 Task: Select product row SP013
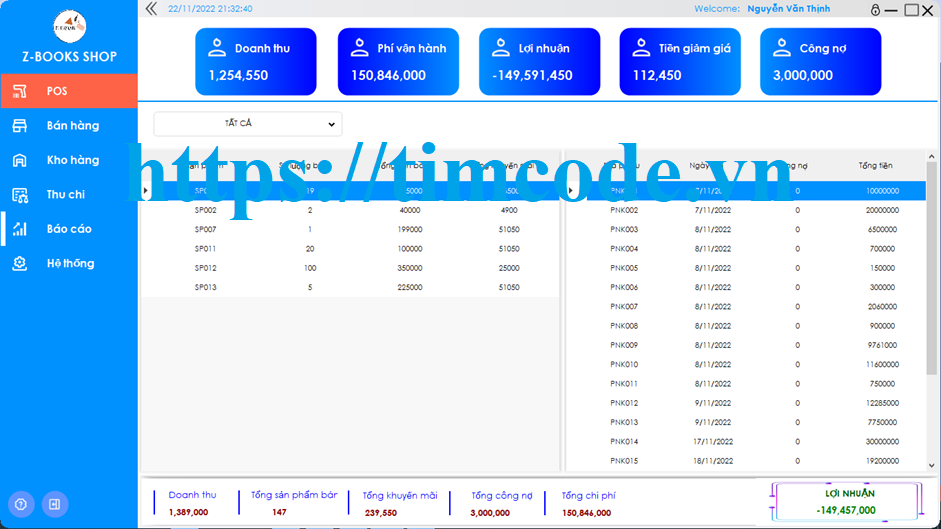tap(350, 287)
